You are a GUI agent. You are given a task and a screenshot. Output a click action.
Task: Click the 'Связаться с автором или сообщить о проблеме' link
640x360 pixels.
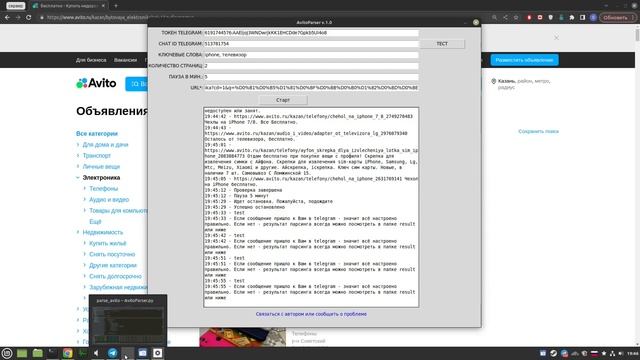point(311,314)
